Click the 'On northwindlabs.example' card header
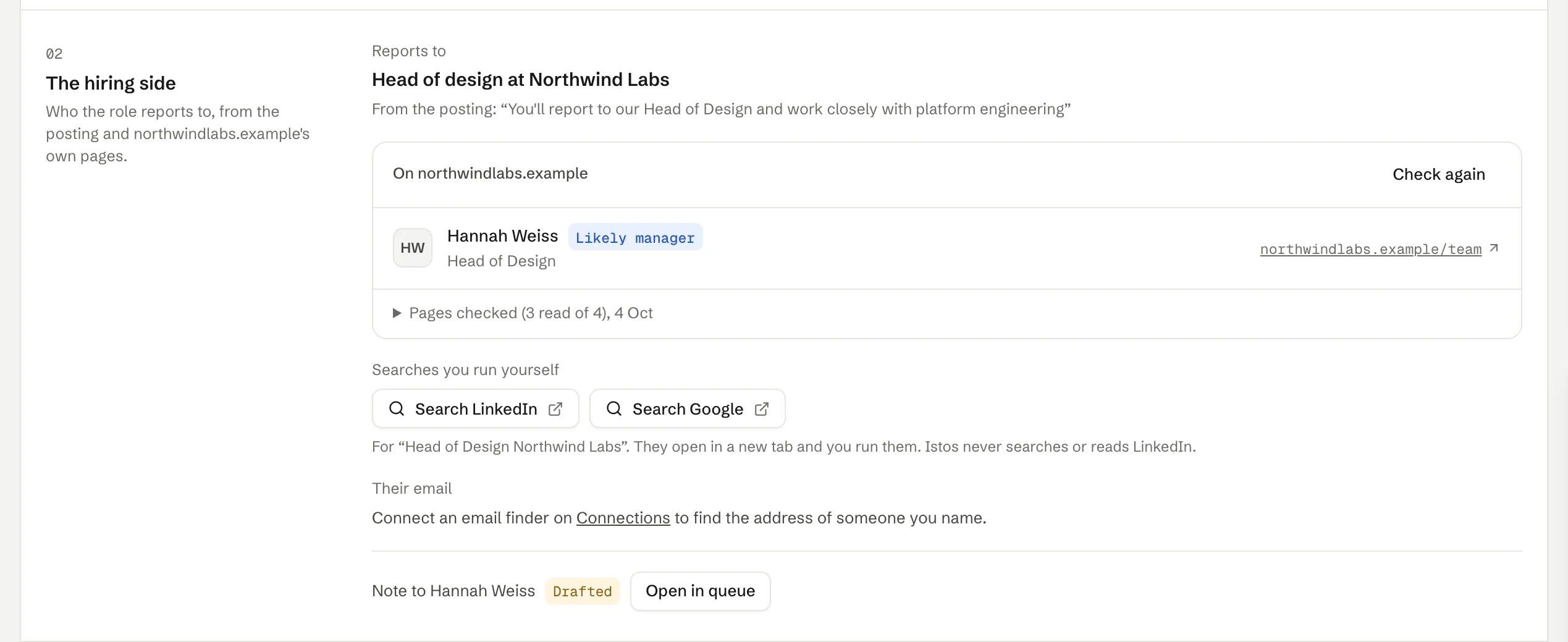1568x642 pixels. click(x=490, y=174)
